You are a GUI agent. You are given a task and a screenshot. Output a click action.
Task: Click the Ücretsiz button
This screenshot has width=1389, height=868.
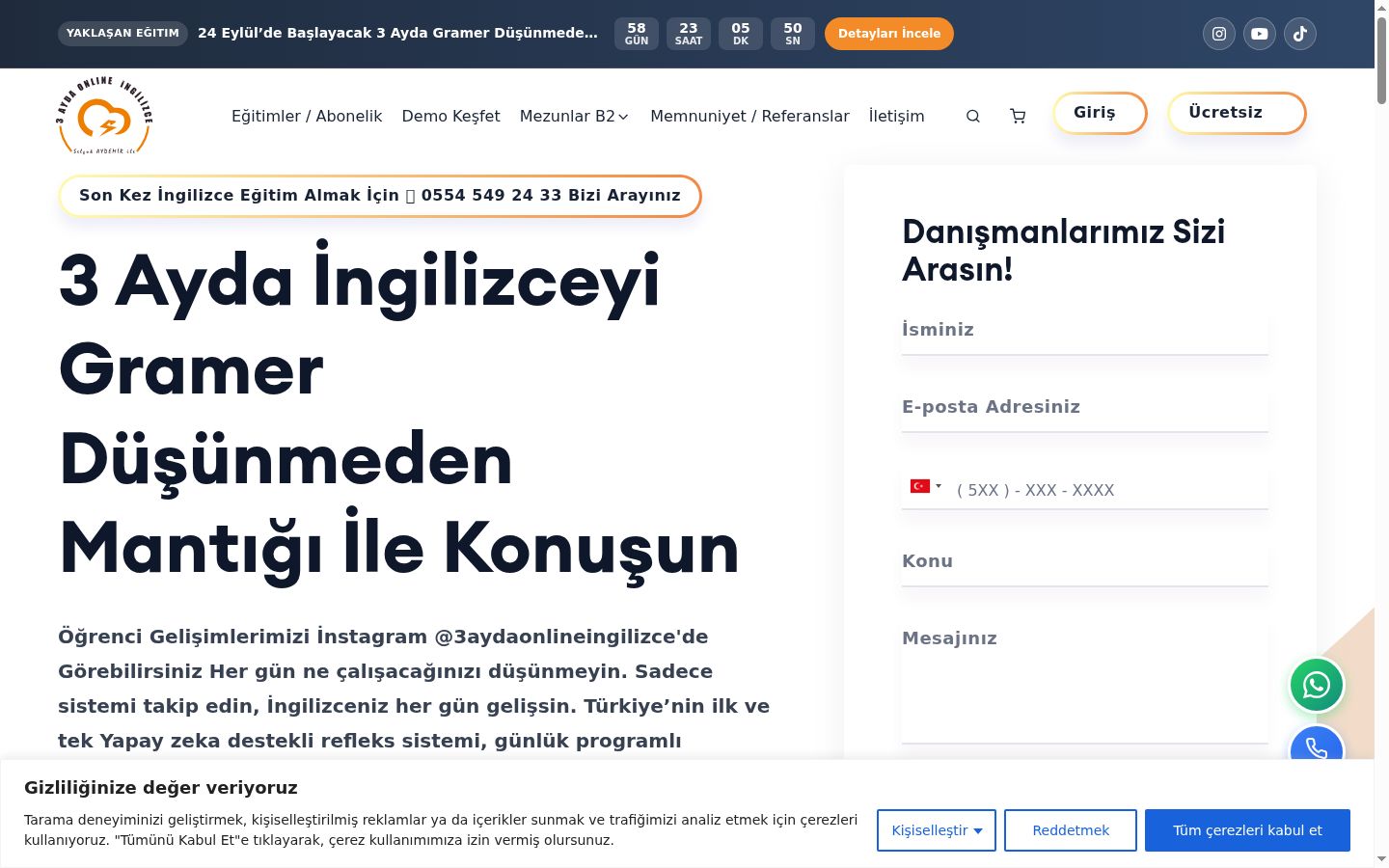[1237, 113]
